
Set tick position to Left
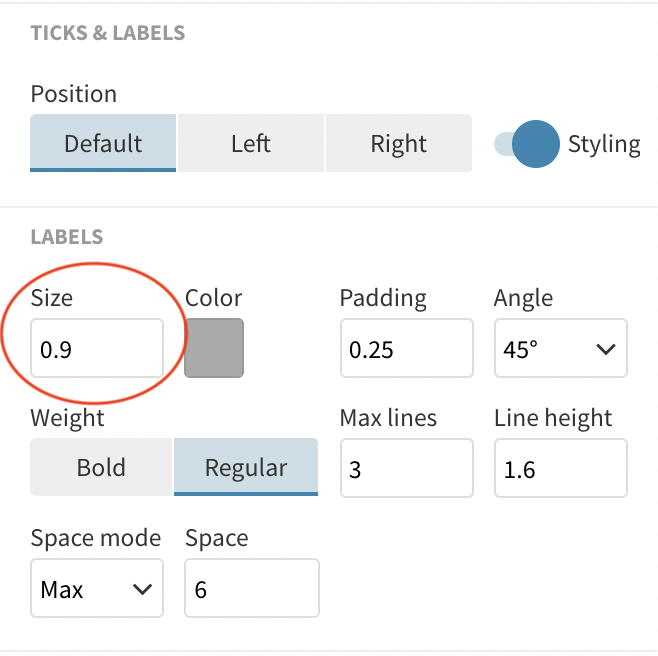[x=251, y=143]
